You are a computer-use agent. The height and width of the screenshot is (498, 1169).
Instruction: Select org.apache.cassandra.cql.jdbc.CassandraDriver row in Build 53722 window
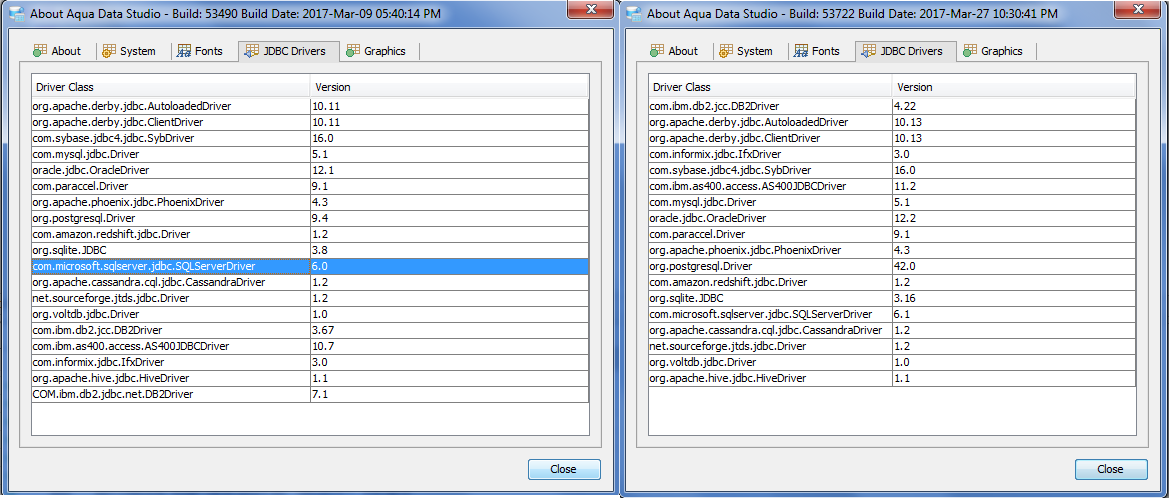click(892, 330)
